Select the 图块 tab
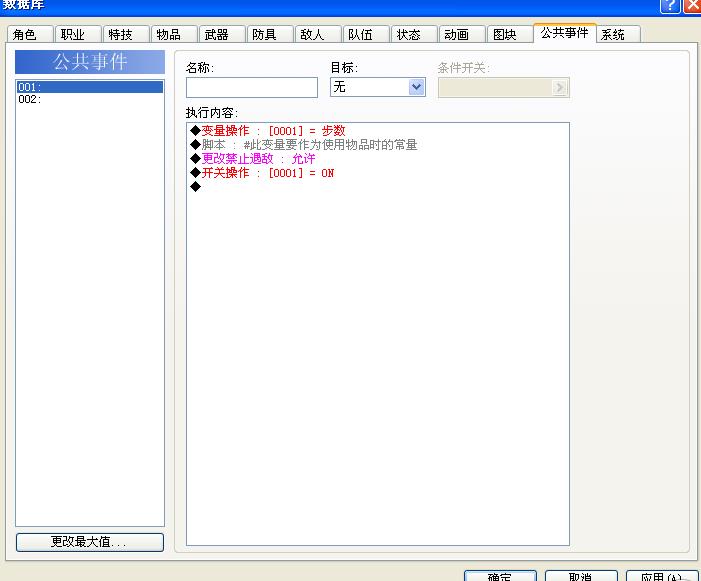 click(510, 34)
